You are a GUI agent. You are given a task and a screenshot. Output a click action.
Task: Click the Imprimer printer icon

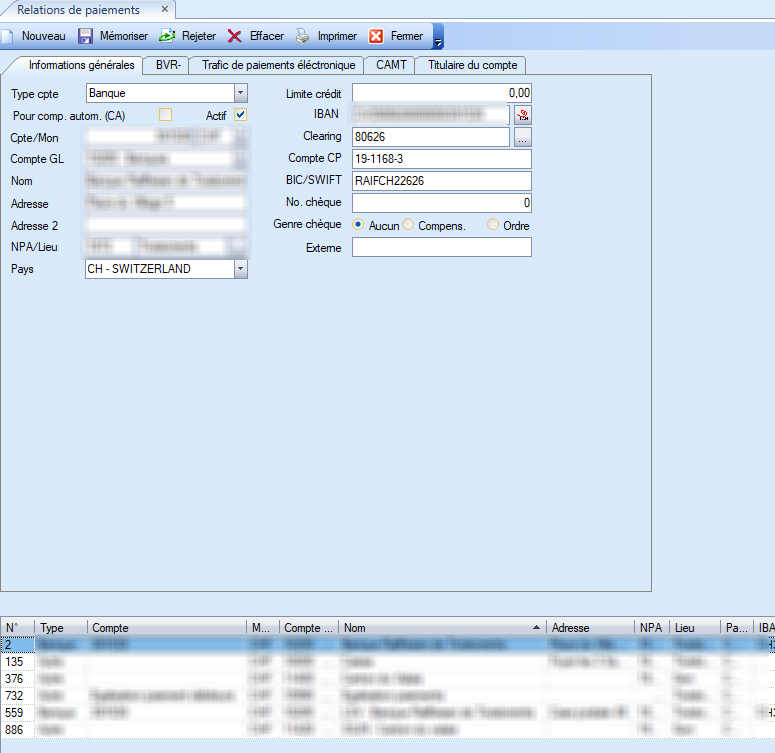tap(303, 36)
